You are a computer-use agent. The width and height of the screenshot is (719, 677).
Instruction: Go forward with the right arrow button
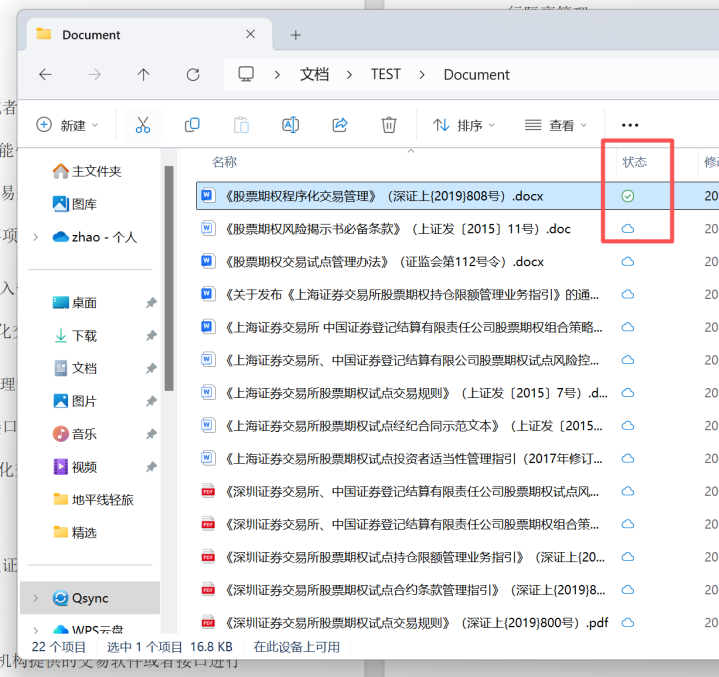coord(94,74)
